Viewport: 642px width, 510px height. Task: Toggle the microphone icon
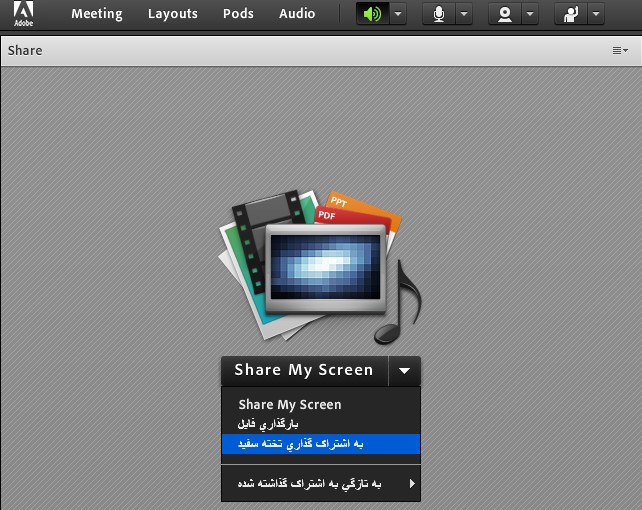click(x=439, y=14)
